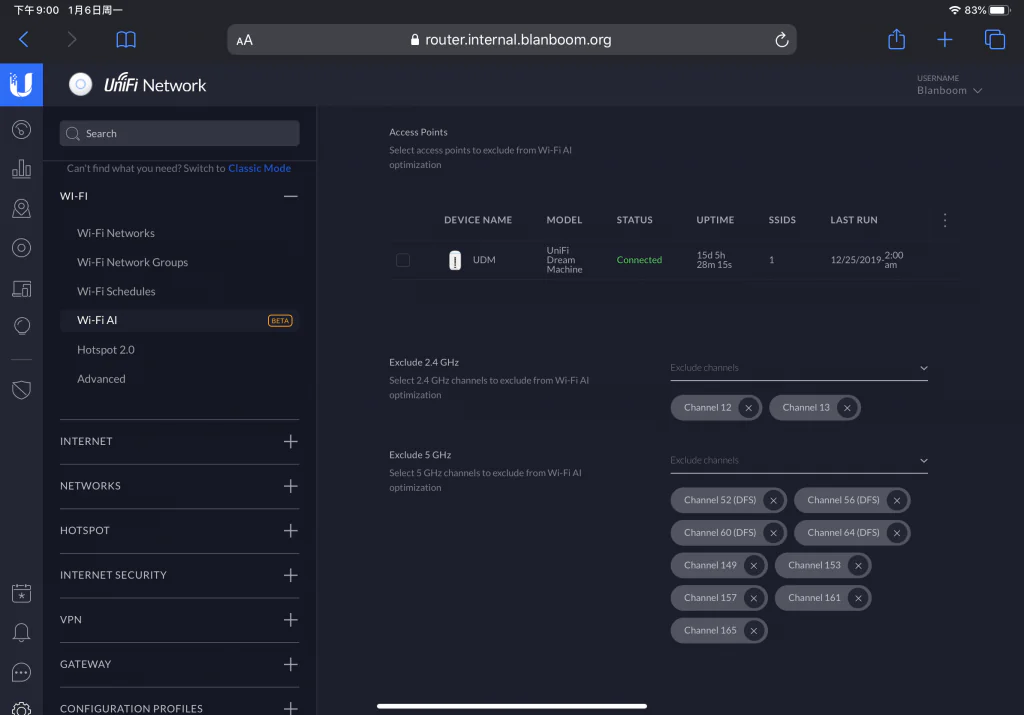Show Safari tab overview icon
Screen dimensions: 1024x715
[995, 40]
